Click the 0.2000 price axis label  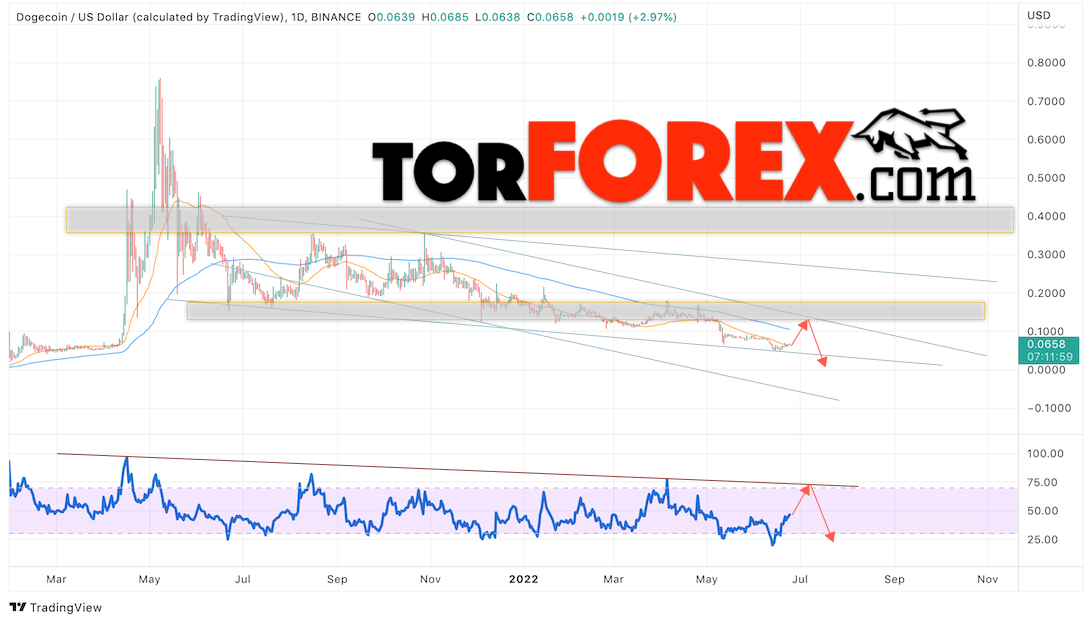(1046, 293)
